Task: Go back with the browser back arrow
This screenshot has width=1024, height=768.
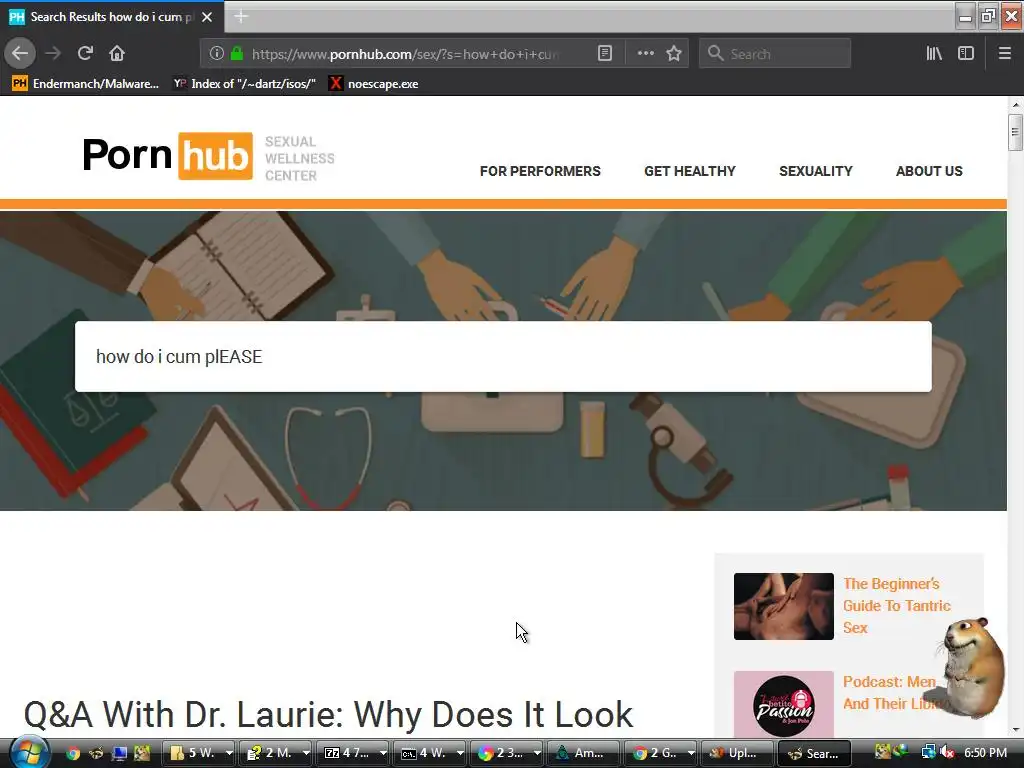Action: [20, 53]
